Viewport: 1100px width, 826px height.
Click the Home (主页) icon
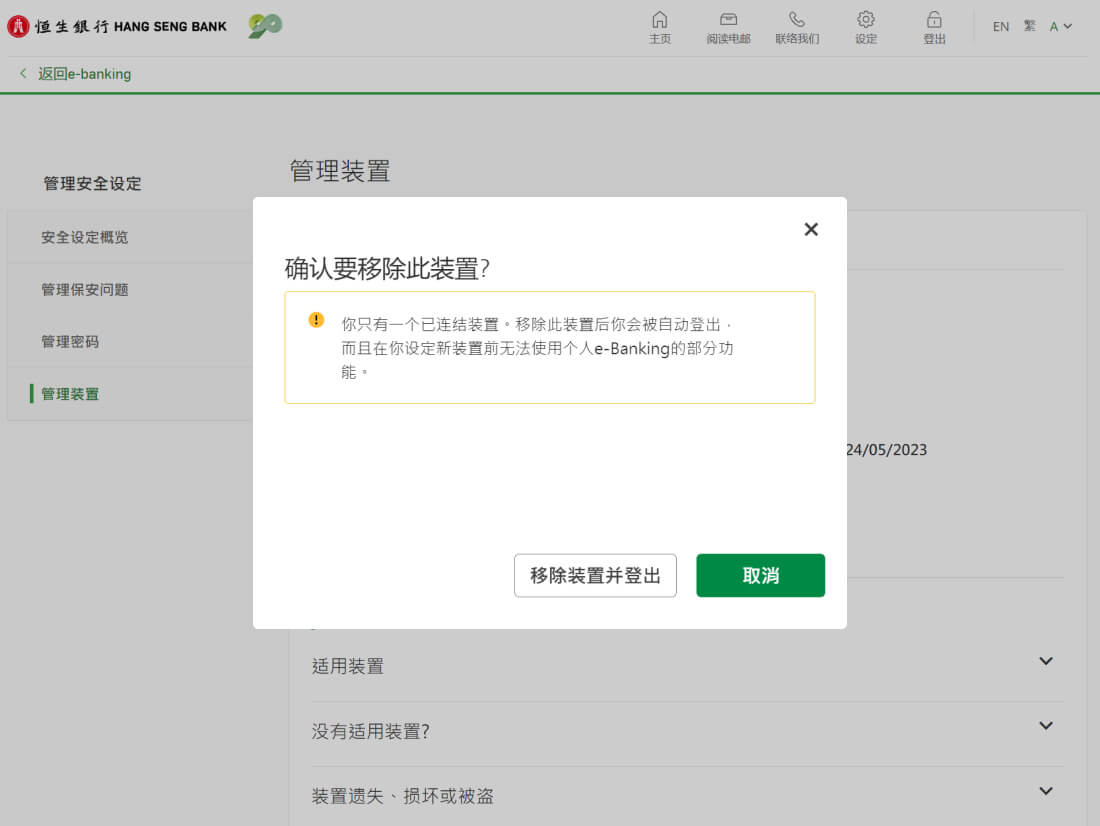(x=659, y=20)
